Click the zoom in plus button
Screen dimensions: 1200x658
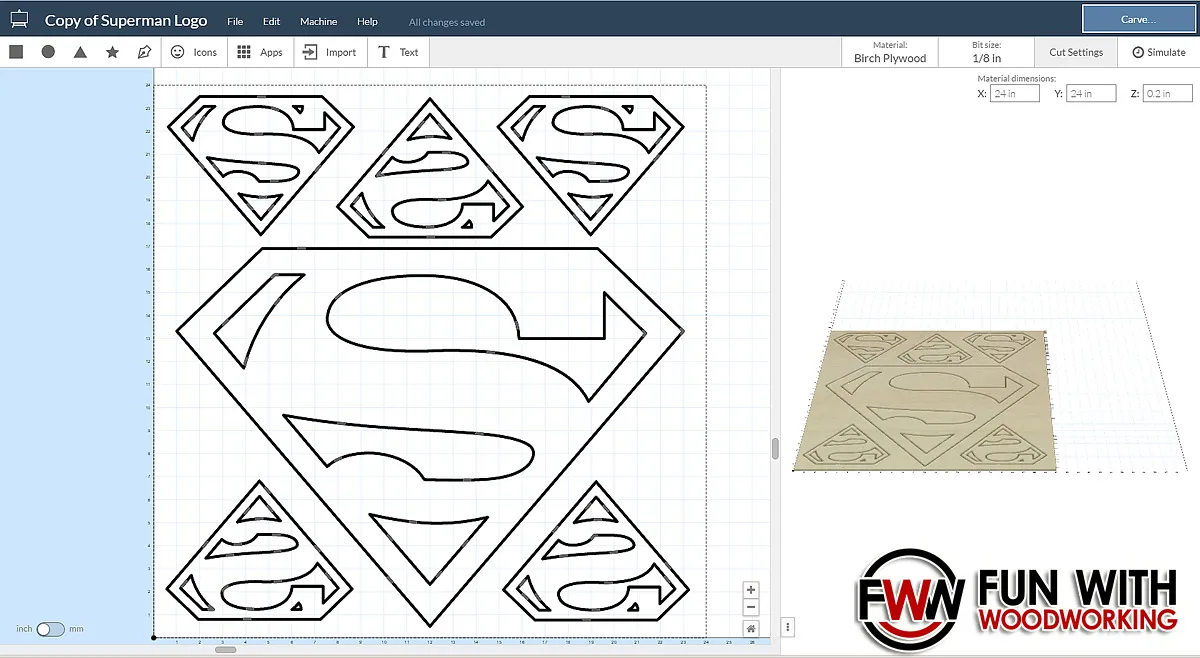coord(751,590)
